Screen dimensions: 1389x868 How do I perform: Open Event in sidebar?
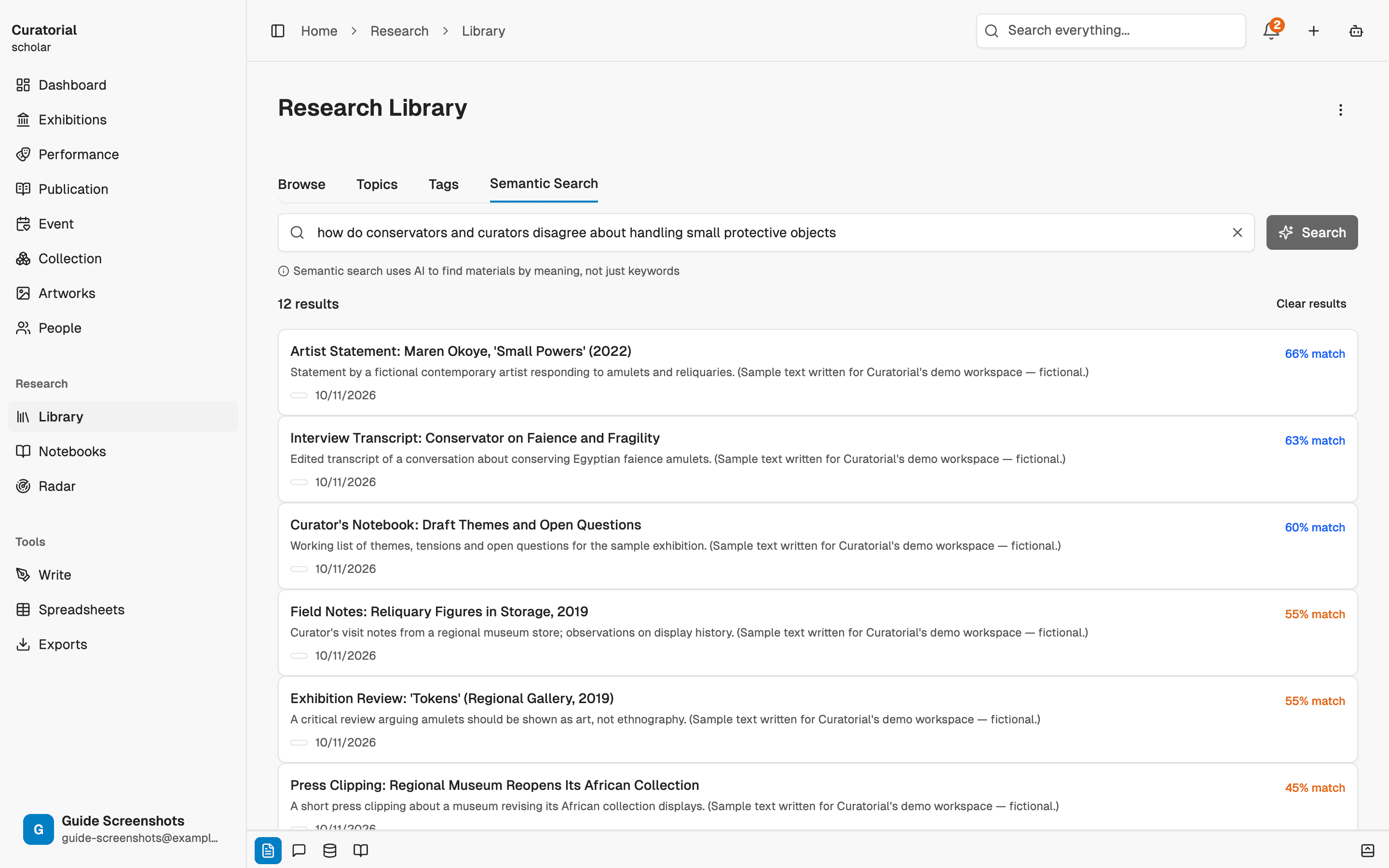[123, 224]
